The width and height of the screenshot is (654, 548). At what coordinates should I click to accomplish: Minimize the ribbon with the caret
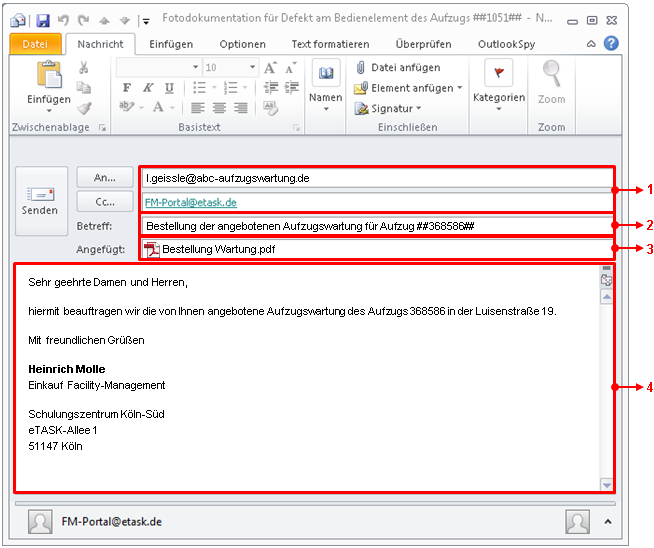[591, 44]
